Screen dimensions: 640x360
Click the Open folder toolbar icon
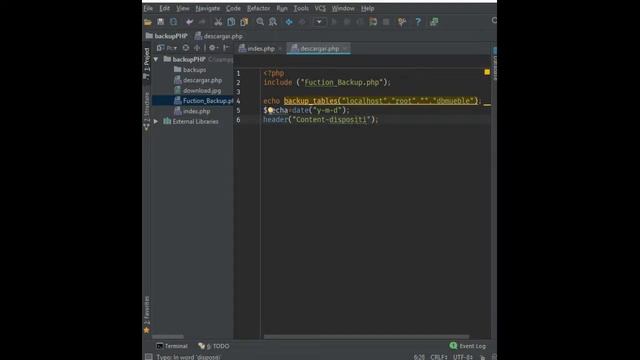(148, 22)
